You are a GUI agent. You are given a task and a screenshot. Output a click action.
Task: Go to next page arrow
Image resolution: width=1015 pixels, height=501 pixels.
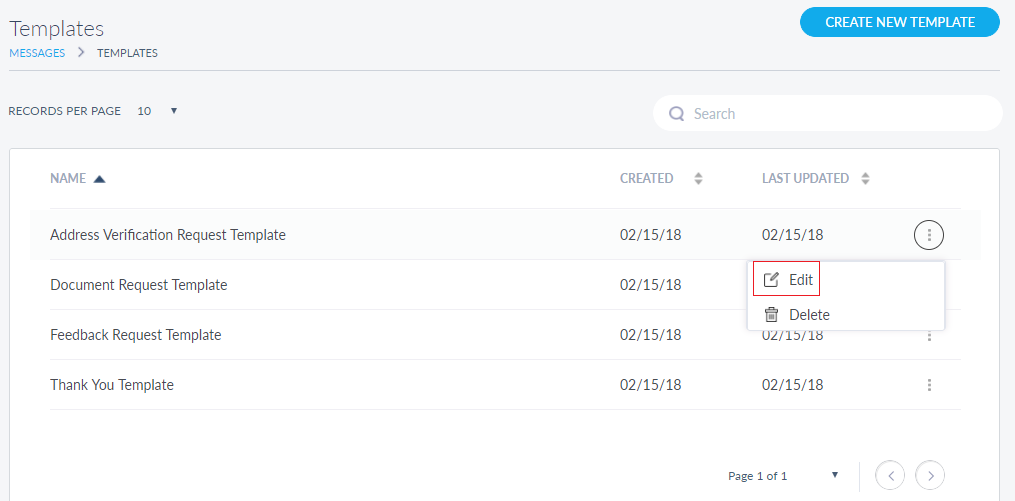click(930, 475)
